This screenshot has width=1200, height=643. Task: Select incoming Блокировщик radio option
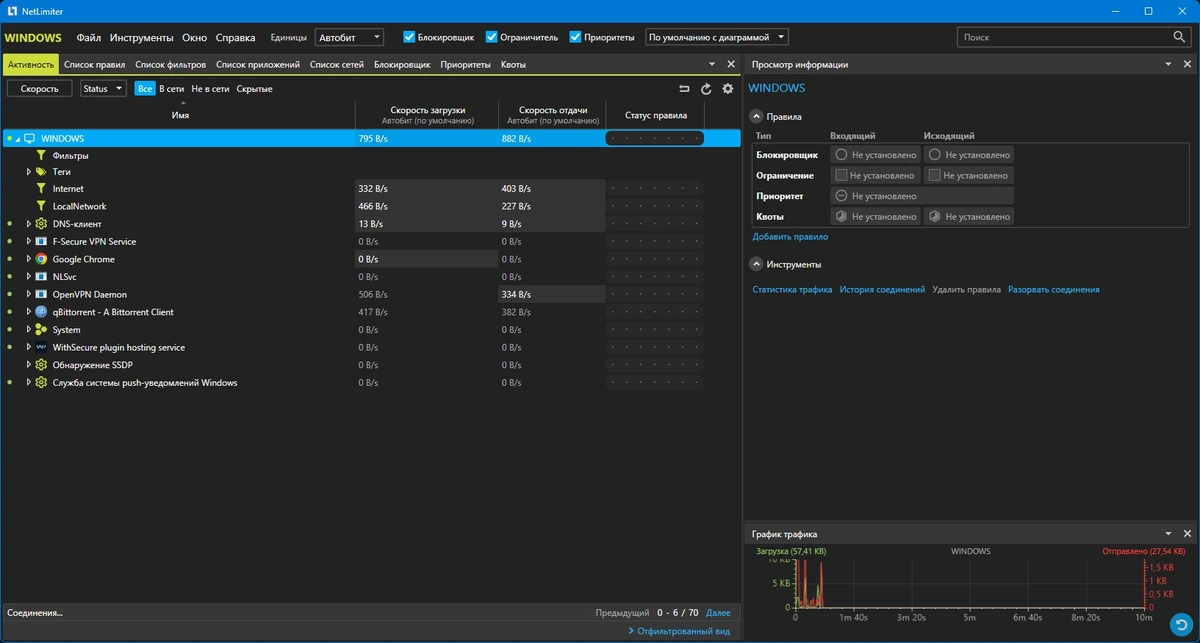pos(841,155)
